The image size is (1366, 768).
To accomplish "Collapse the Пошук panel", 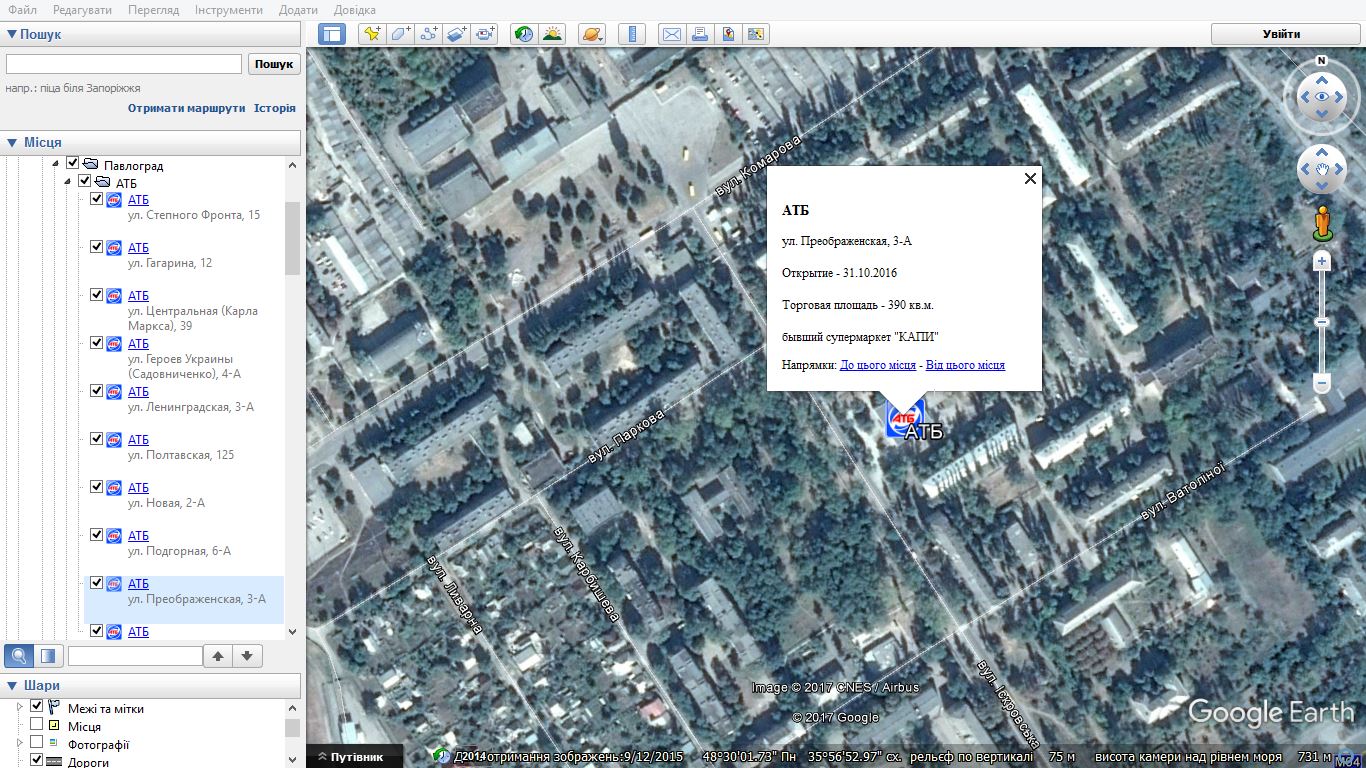I will click(12, 34).
